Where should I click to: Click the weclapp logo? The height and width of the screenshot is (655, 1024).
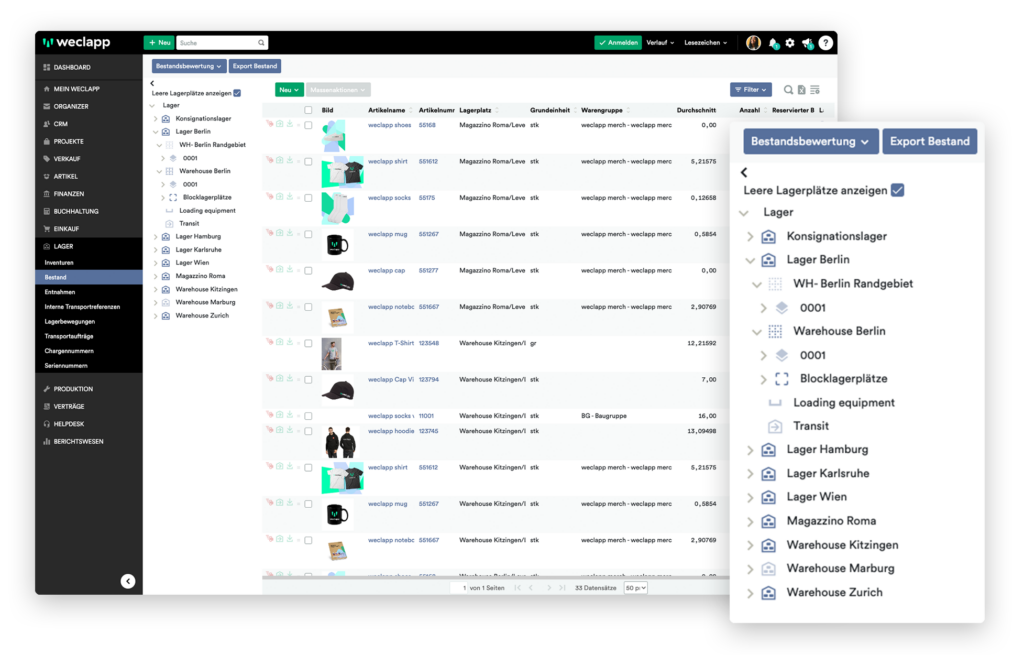(76, 42)
